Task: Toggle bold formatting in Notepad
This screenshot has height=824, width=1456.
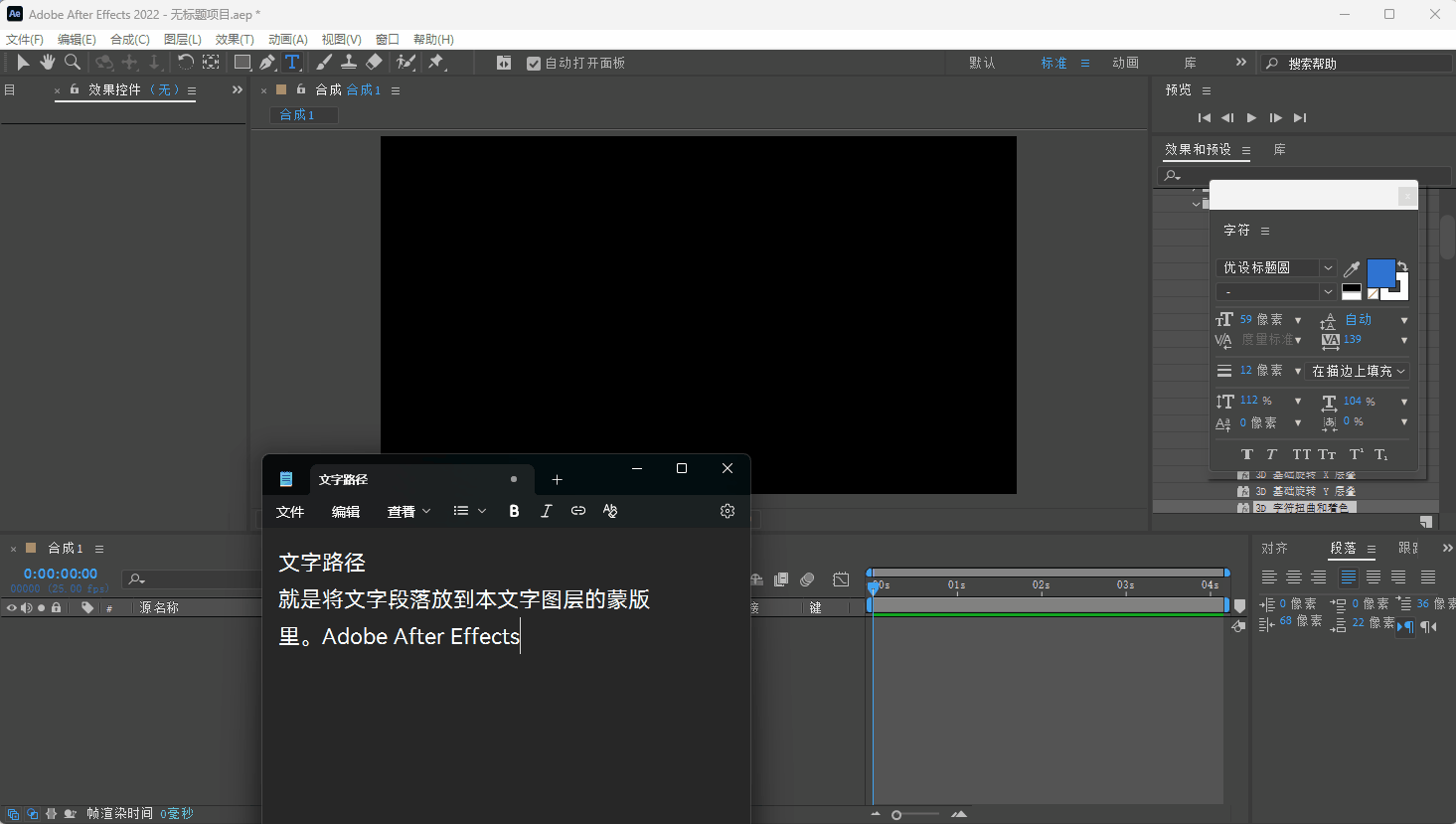Action: 514,511
